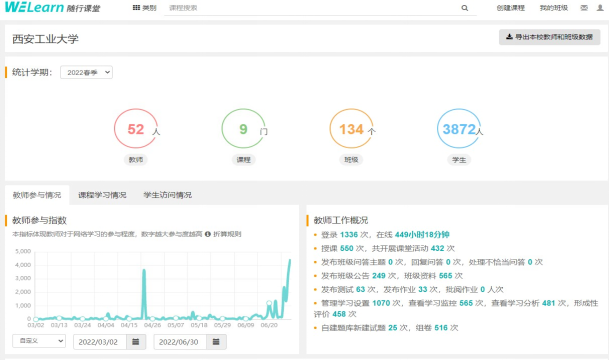The height and width of the screenshot is (361, 609).
Task: Switch to the 课程学习情况 tab
Action: coord(102,195)
